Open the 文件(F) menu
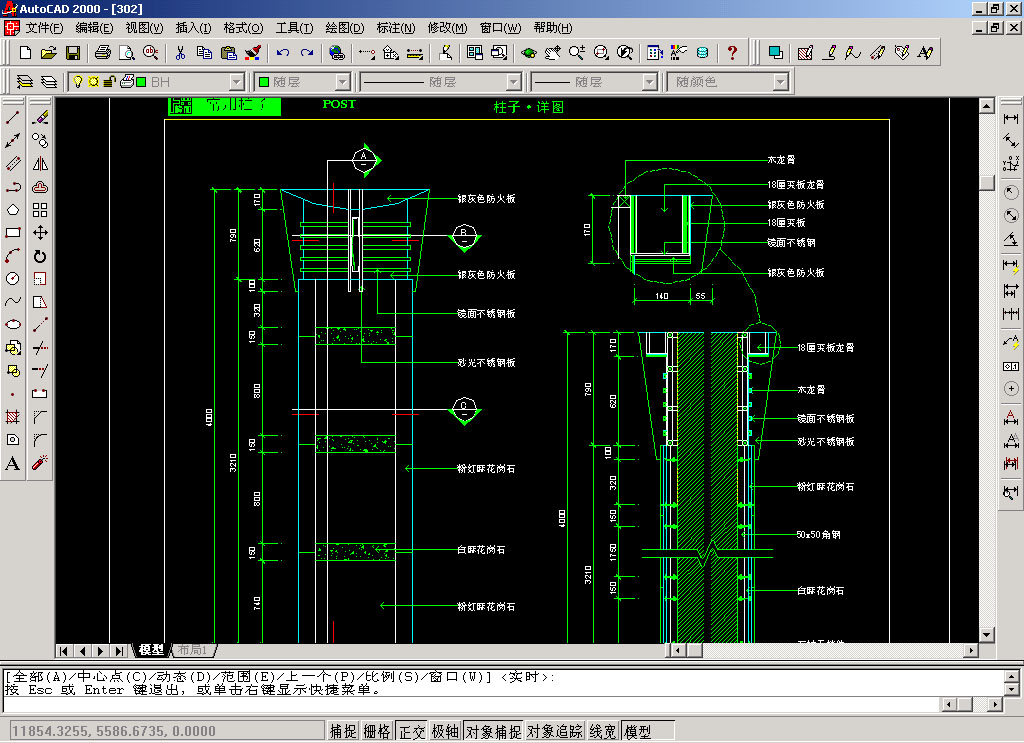The width and height of the screenshot is (1024, 743). (44, 28)
